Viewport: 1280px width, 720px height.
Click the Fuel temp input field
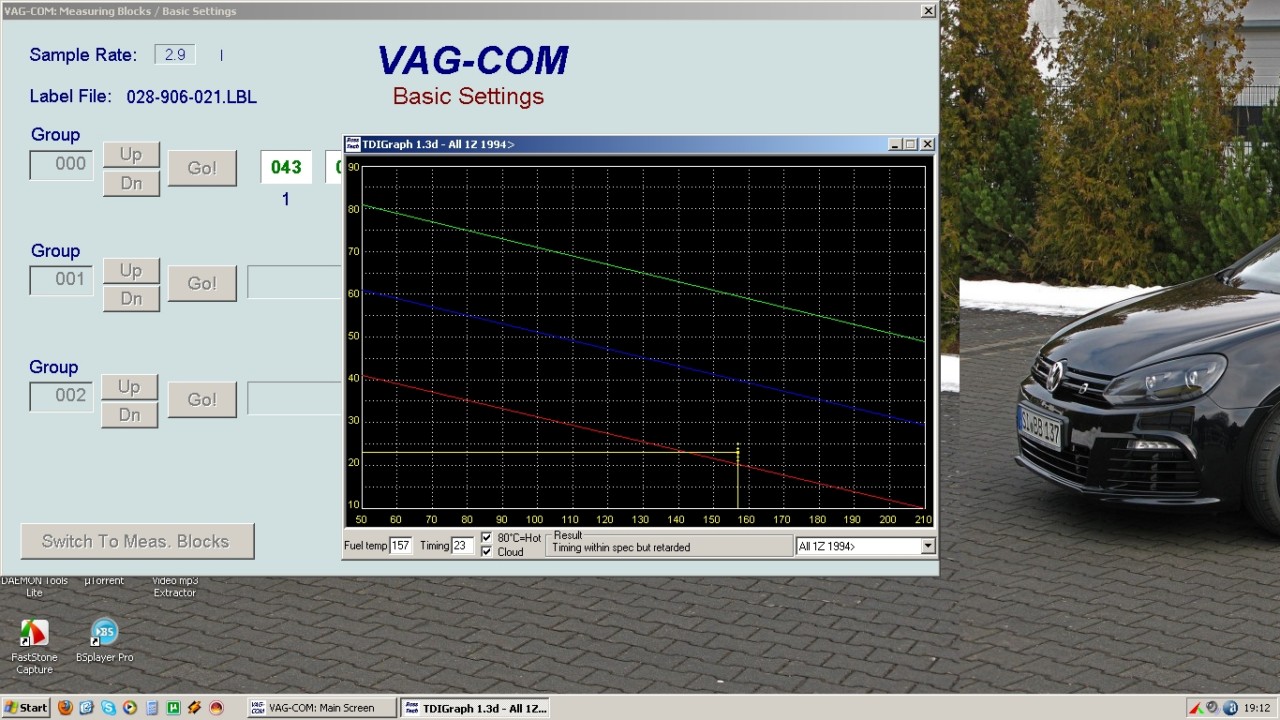400,546
